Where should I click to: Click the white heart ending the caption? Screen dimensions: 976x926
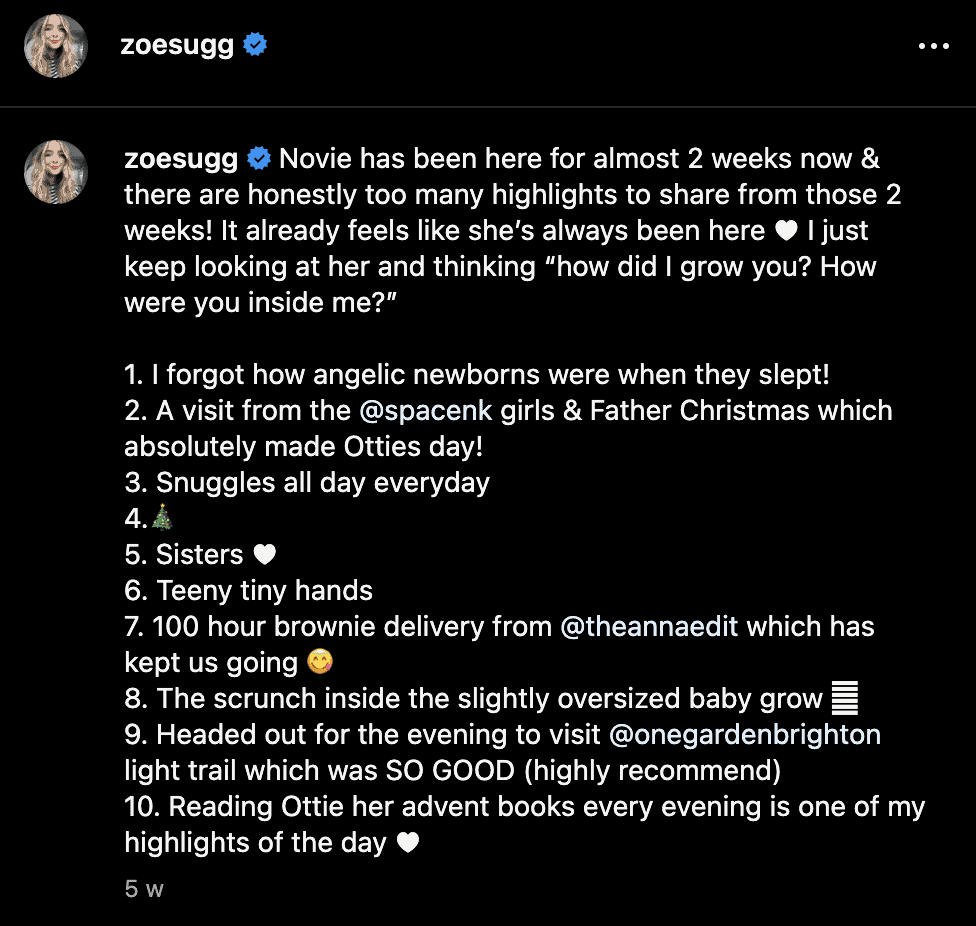[x=407, y=843]
